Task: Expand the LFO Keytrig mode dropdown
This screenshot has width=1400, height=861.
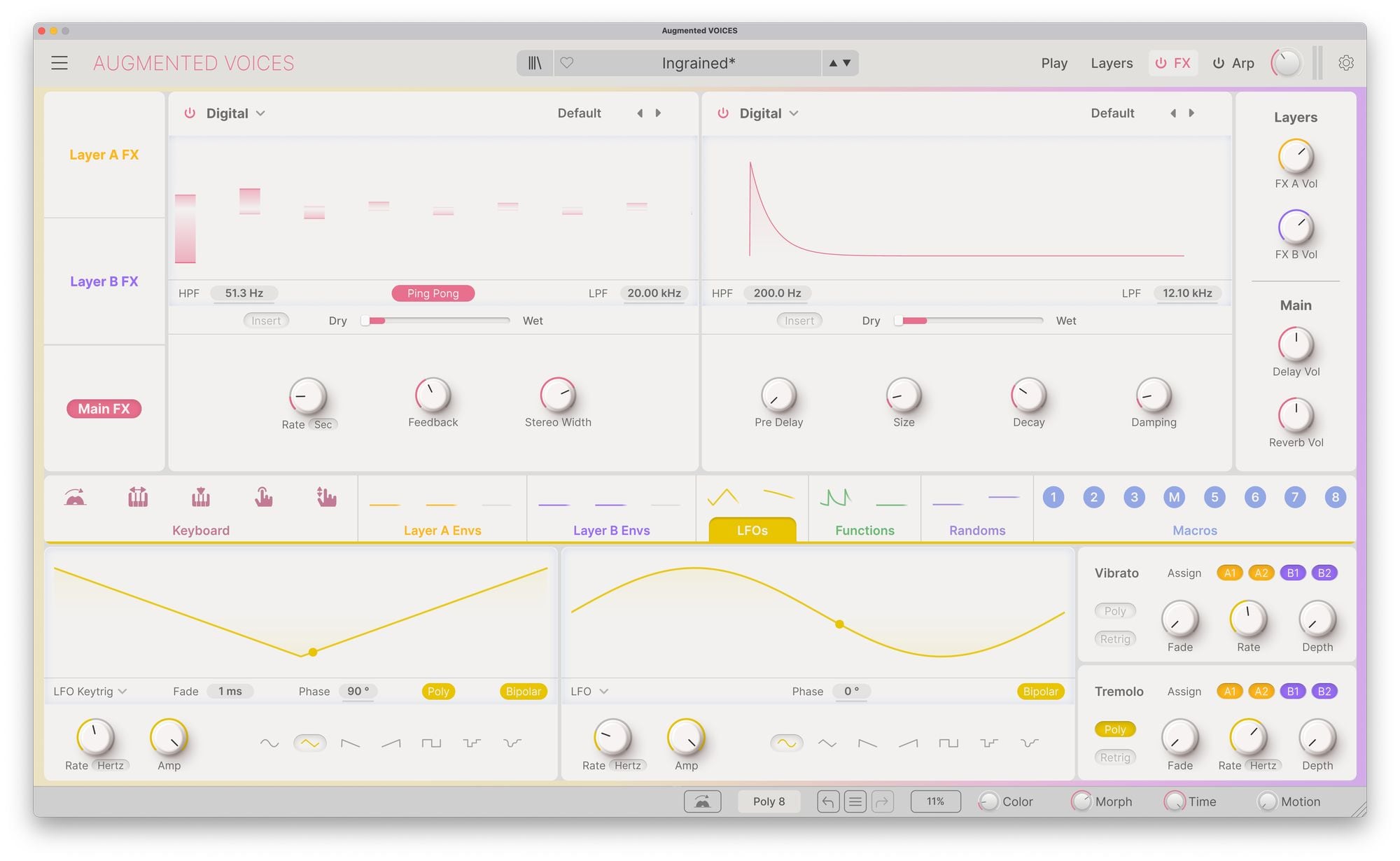Action: point(90,692)
